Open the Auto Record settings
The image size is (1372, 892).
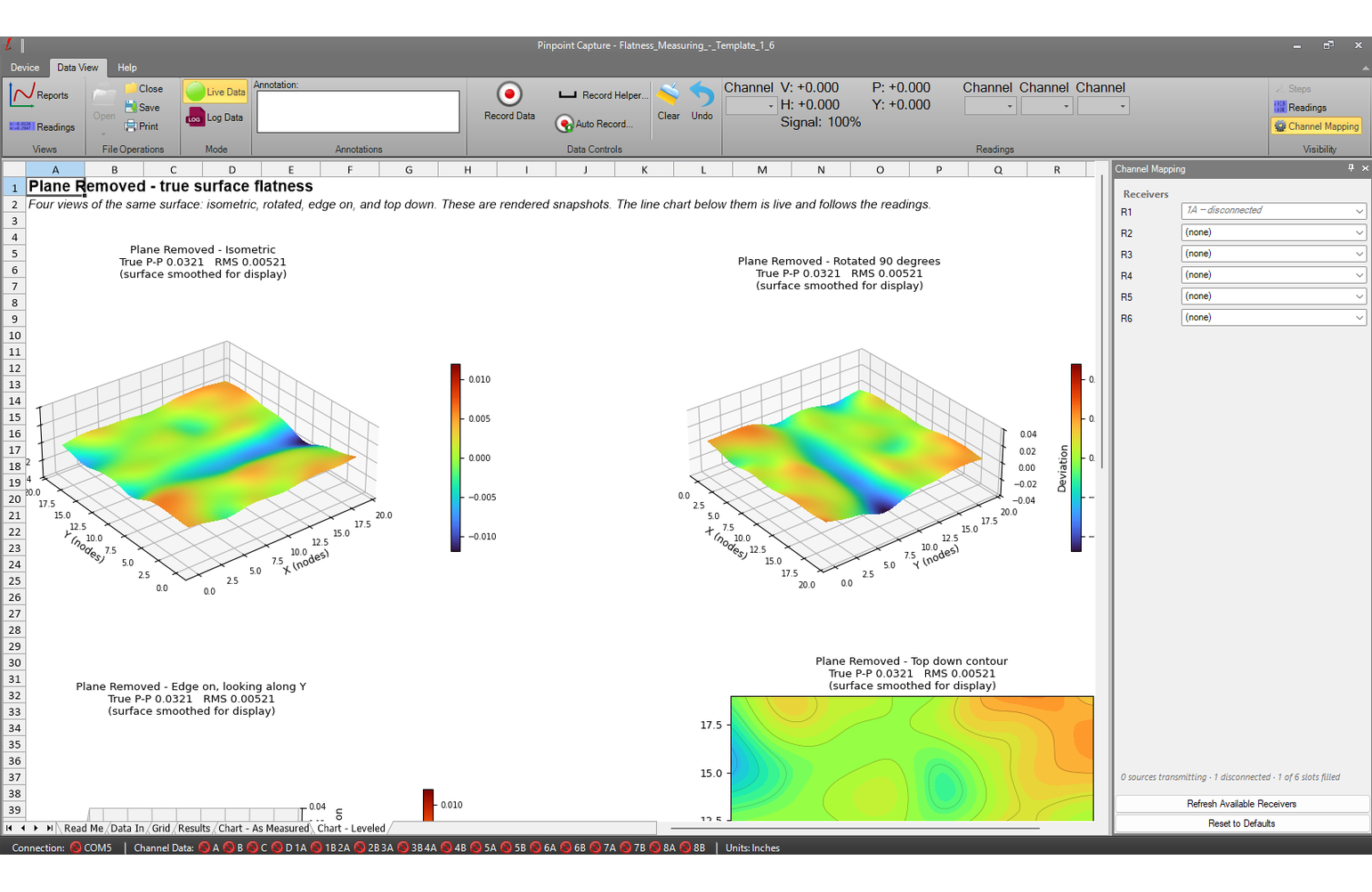pyautogui.click(x=594, y=124)
